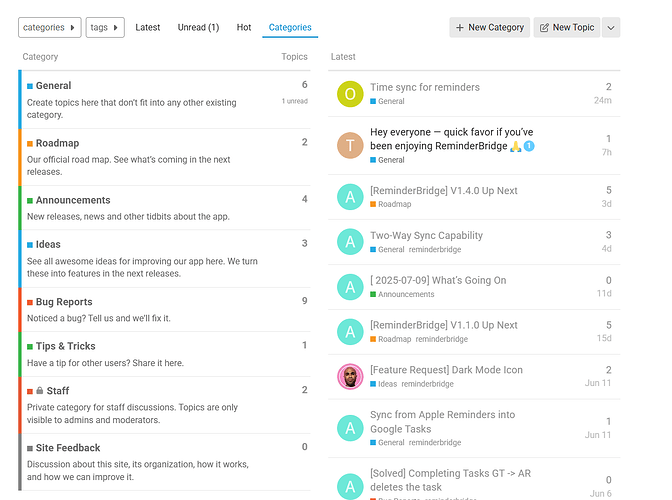Open the Ideas category
This screenshot has width=672, height=500.
(48, 244)
